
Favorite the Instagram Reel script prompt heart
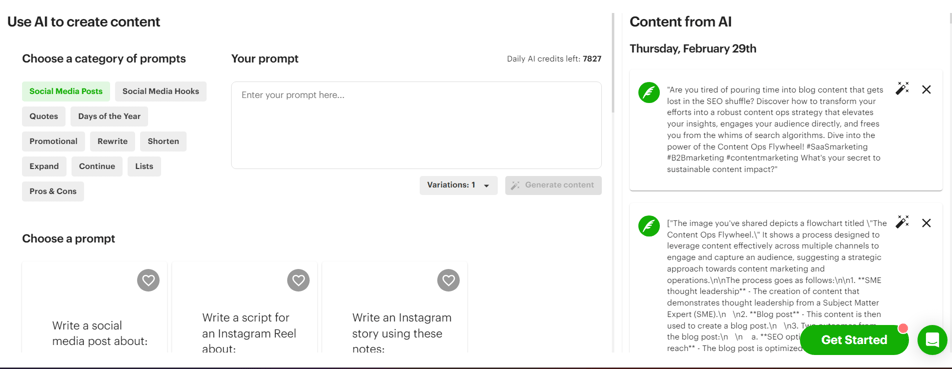[298, 280]
